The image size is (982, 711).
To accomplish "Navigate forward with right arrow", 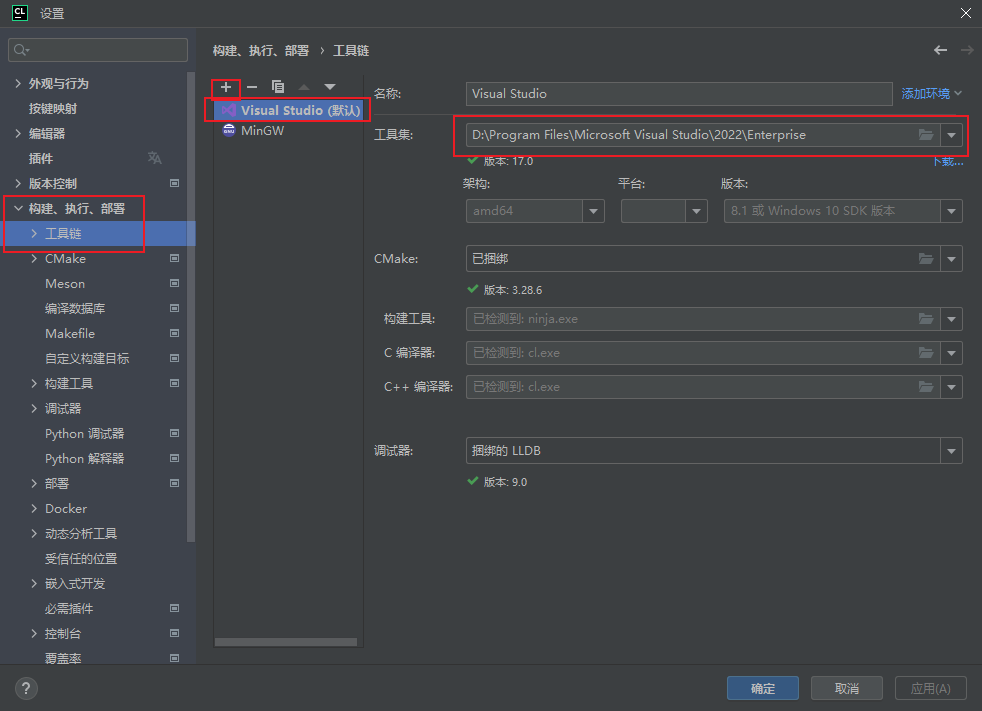I will 967,50.
